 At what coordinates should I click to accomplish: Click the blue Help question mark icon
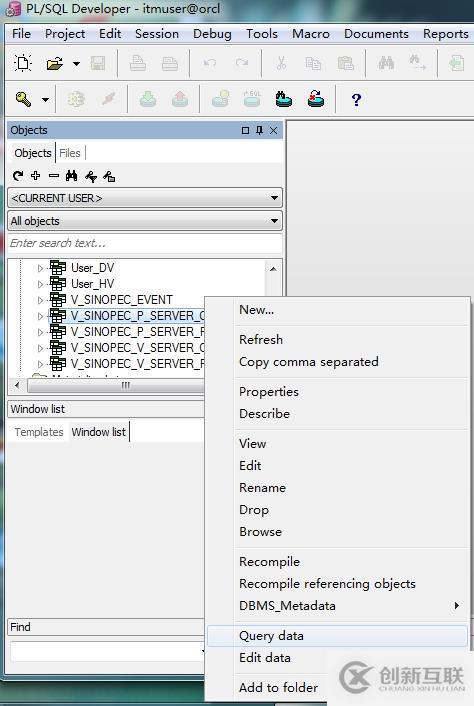[x=356, y=100]
